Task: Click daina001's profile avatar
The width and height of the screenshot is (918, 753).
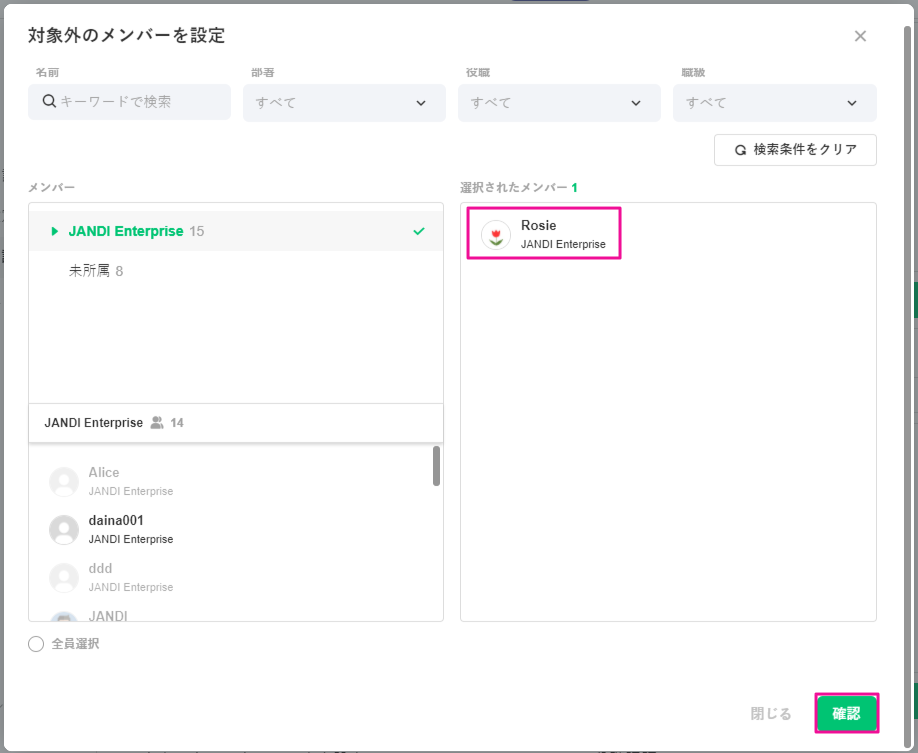Action: [x=64, y=530]
